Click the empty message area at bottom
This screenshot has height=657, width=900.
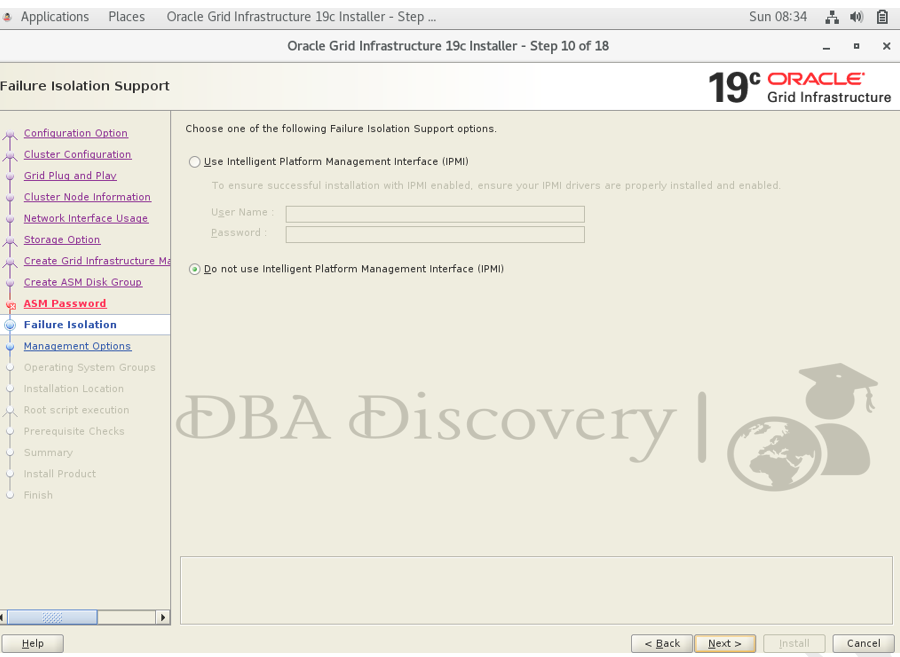coord(536,590)
